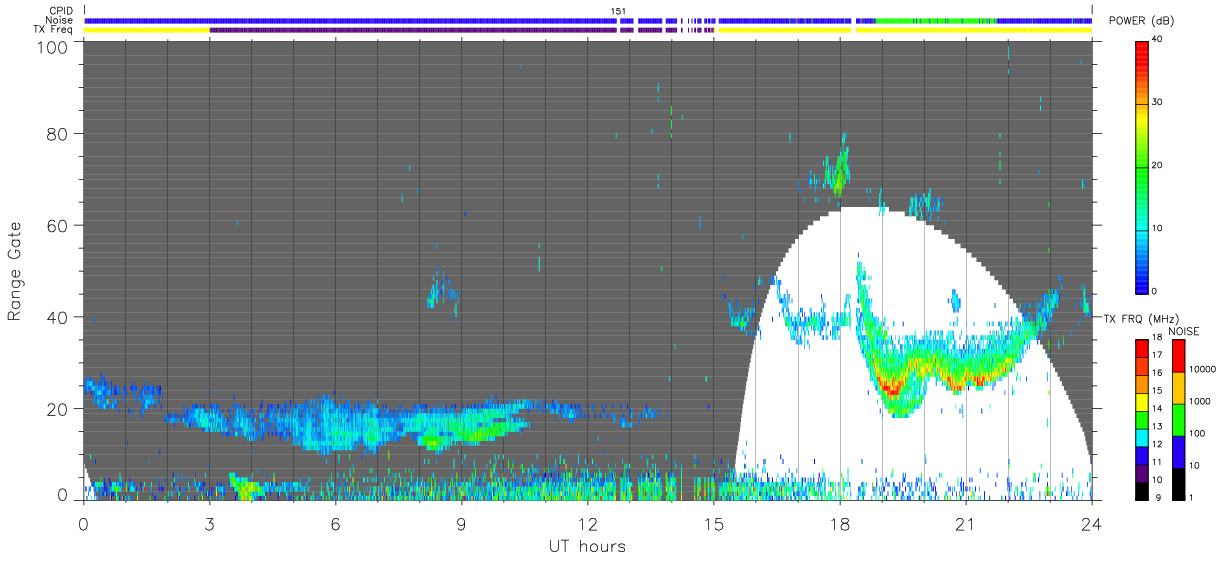
Task: Select the 40 tick on the range gate axis
Action: click(x=57, y=317)
